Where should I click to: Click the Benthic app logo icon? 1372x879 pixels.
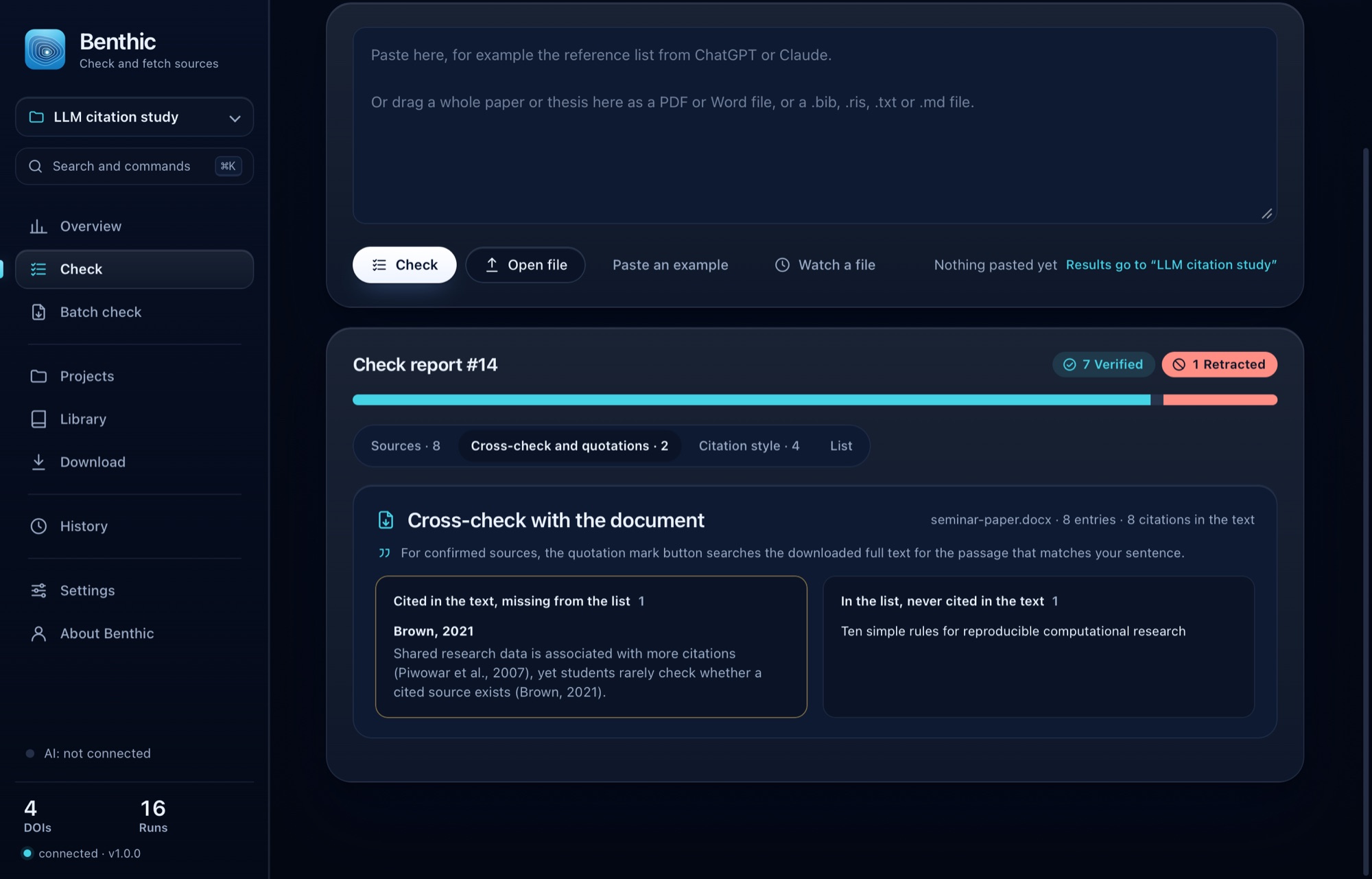coord(45,49)
